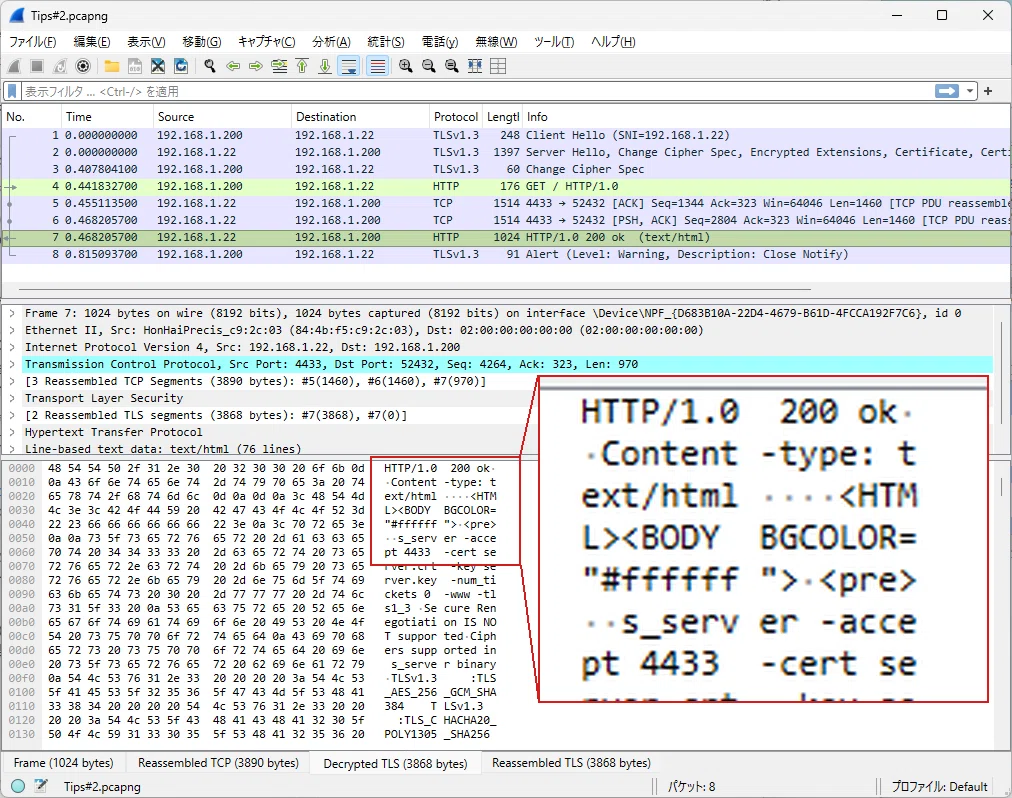Reset text to normal size icon
1012x798 pixels.
[x=452, y=66]
